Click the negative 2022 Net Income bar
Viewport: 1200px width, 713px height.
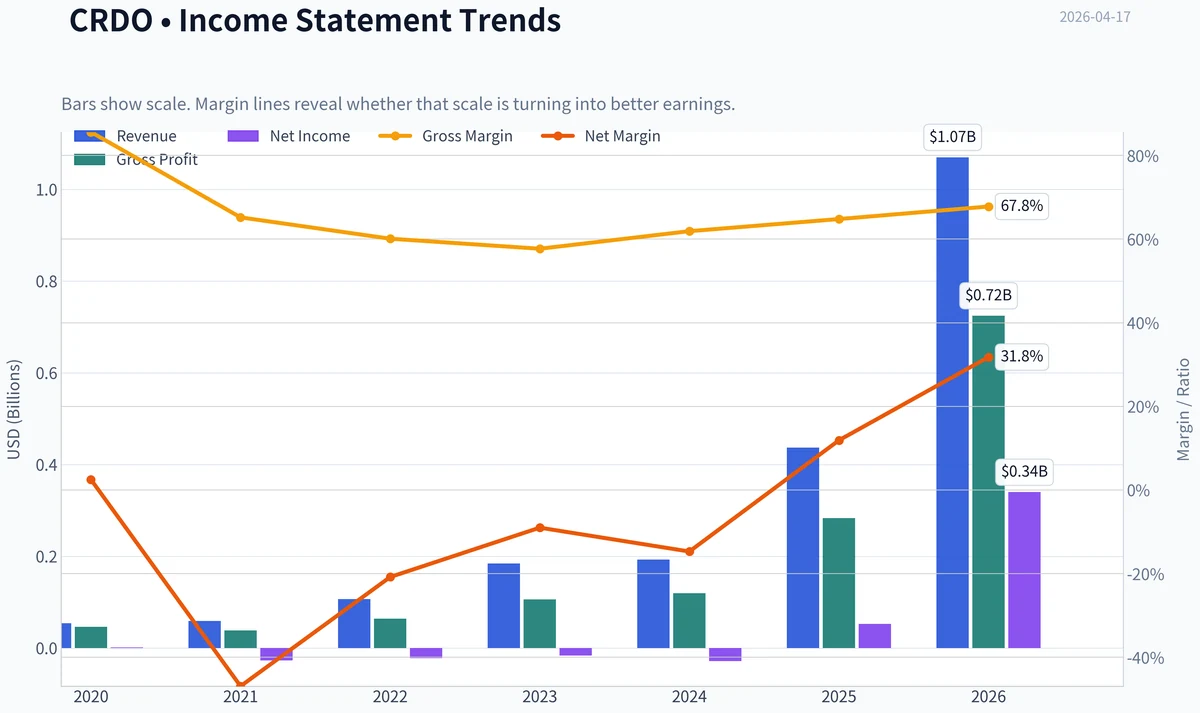point(426,653)
